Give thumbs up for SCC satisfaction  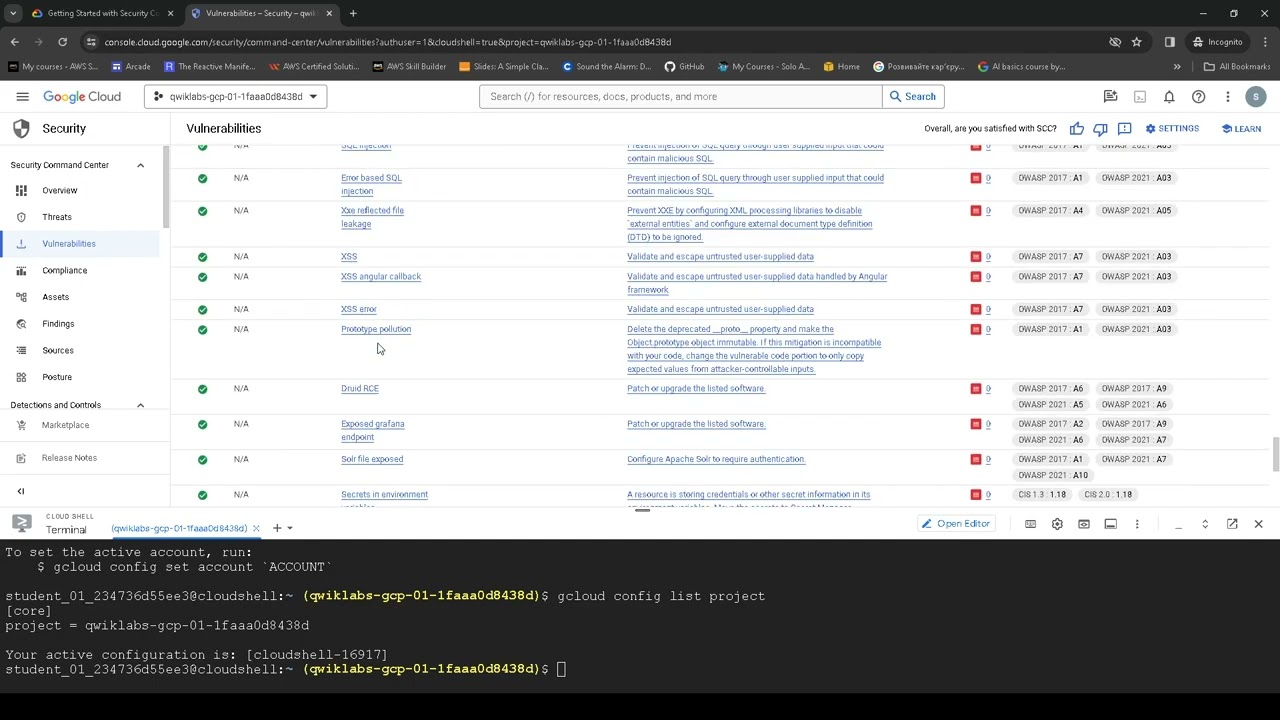click(1077, 129)
